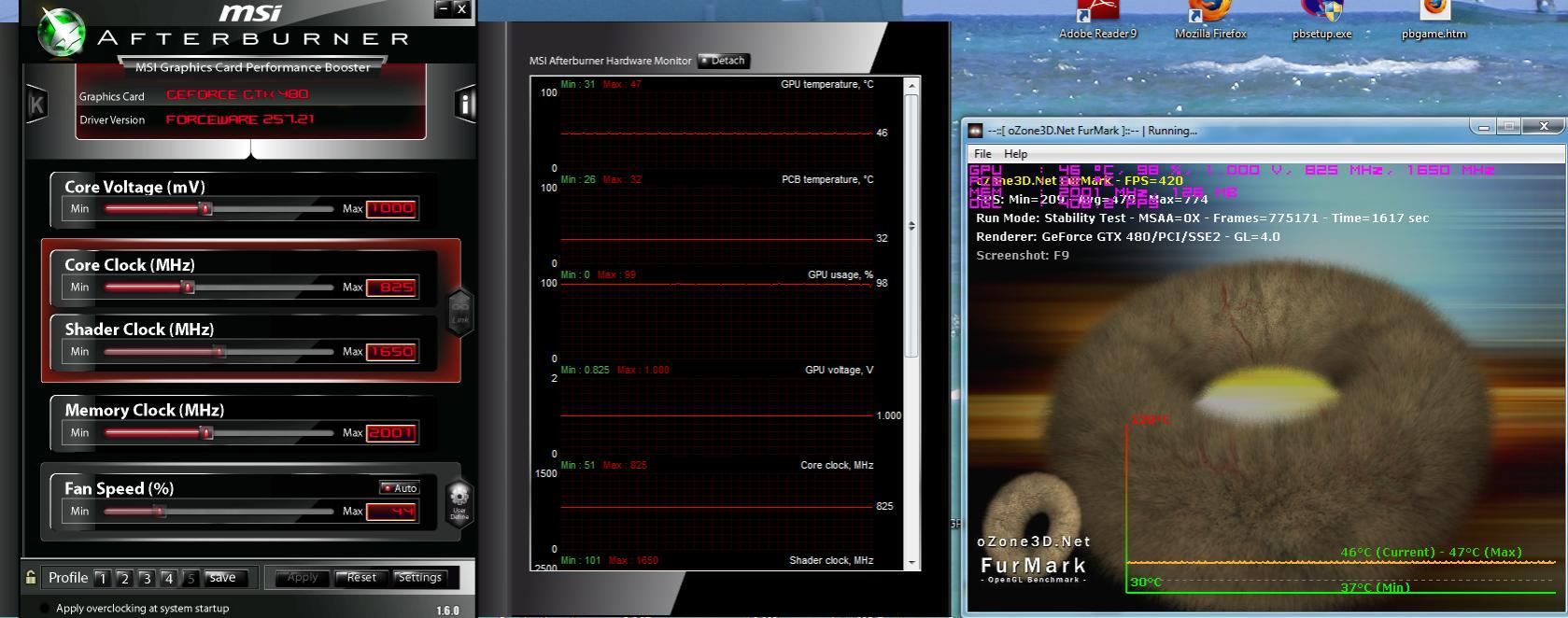Click the Apply button in Afterburner

tap(303, 578)
